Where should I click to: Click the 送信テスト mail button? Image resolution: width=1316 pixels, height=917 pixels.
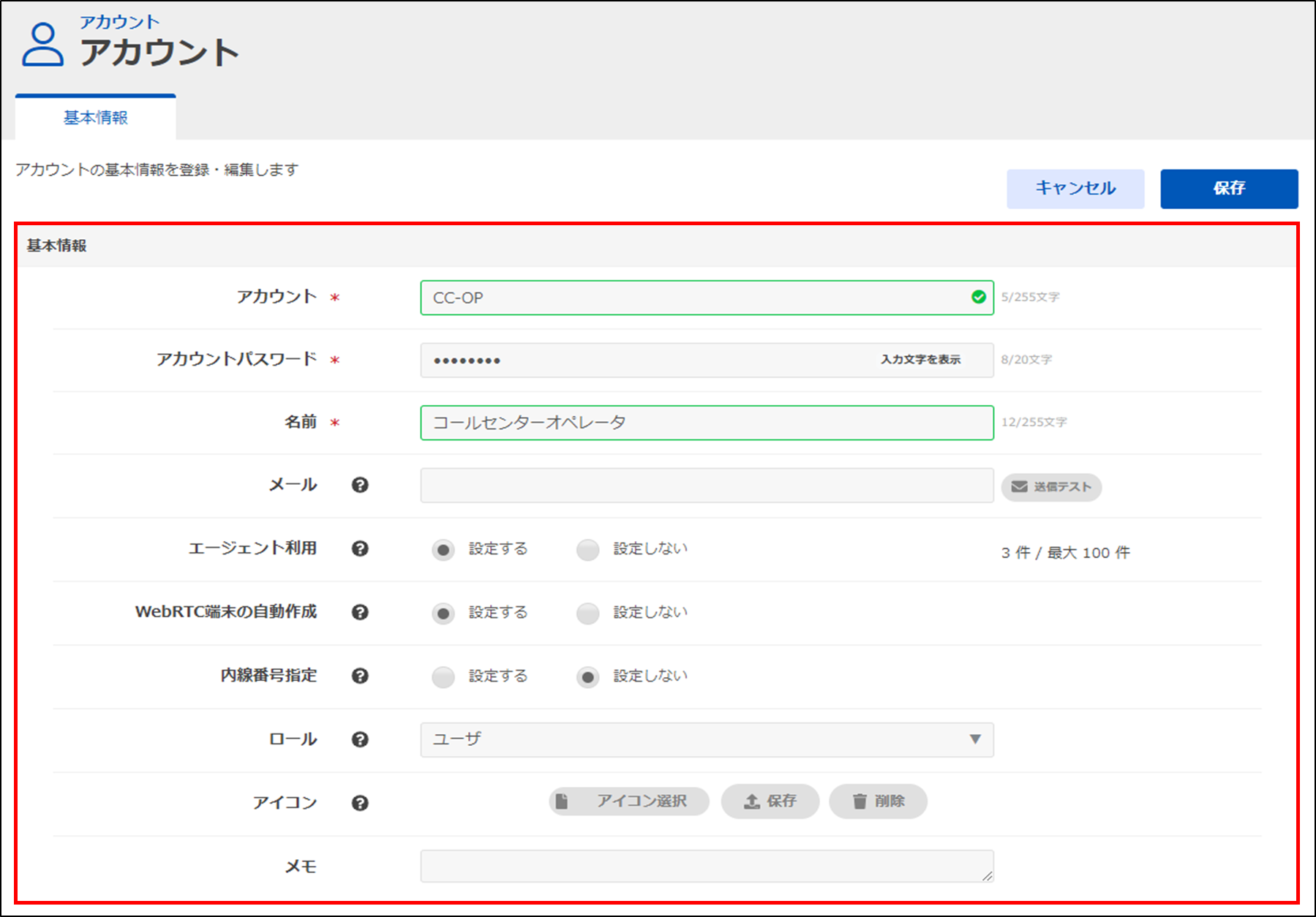click(1051, 487)
